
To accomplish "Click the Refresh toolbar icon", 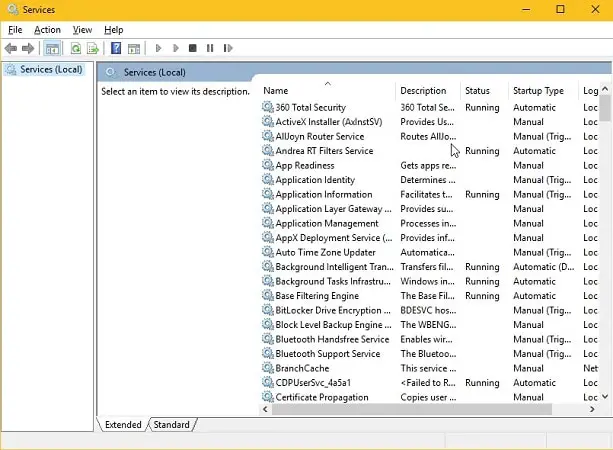I will (76, 48).
